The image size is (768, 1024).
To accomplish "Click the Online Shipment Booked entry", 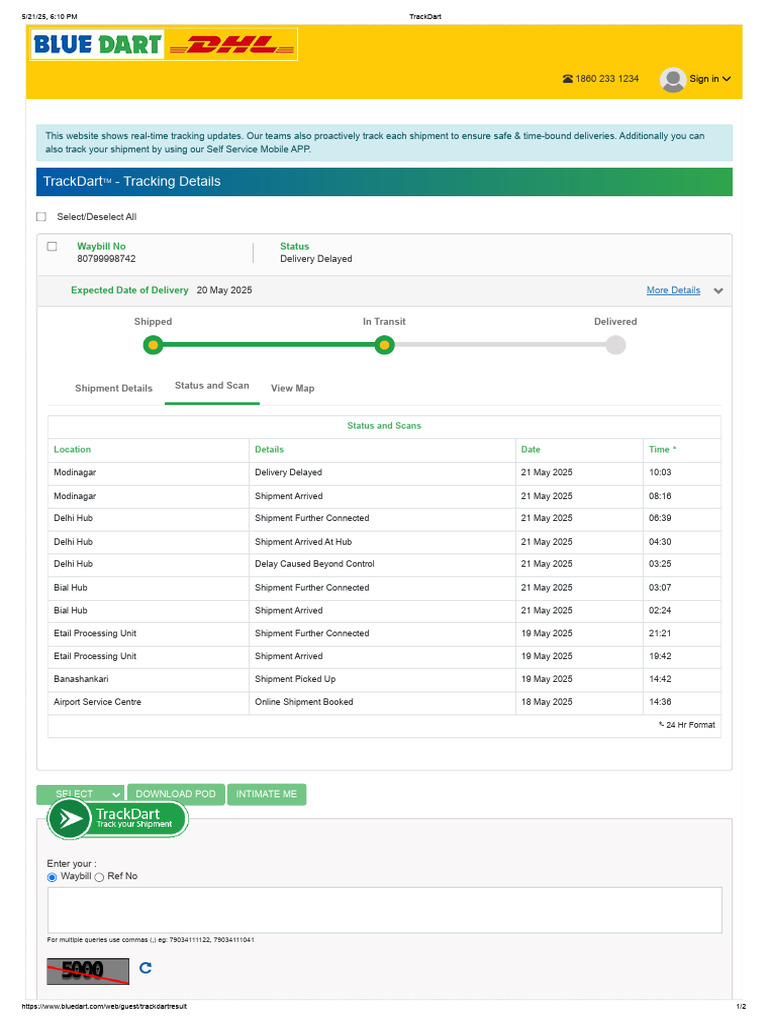I will (x=304, y=702).
